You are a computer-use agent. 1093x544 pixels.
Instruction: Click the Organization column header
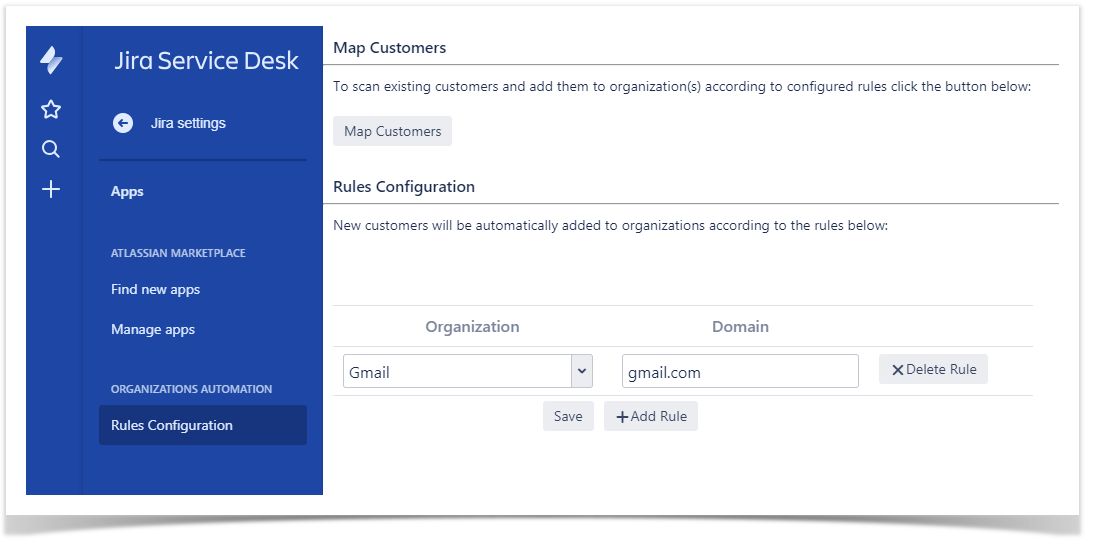[x=472, y=326]
